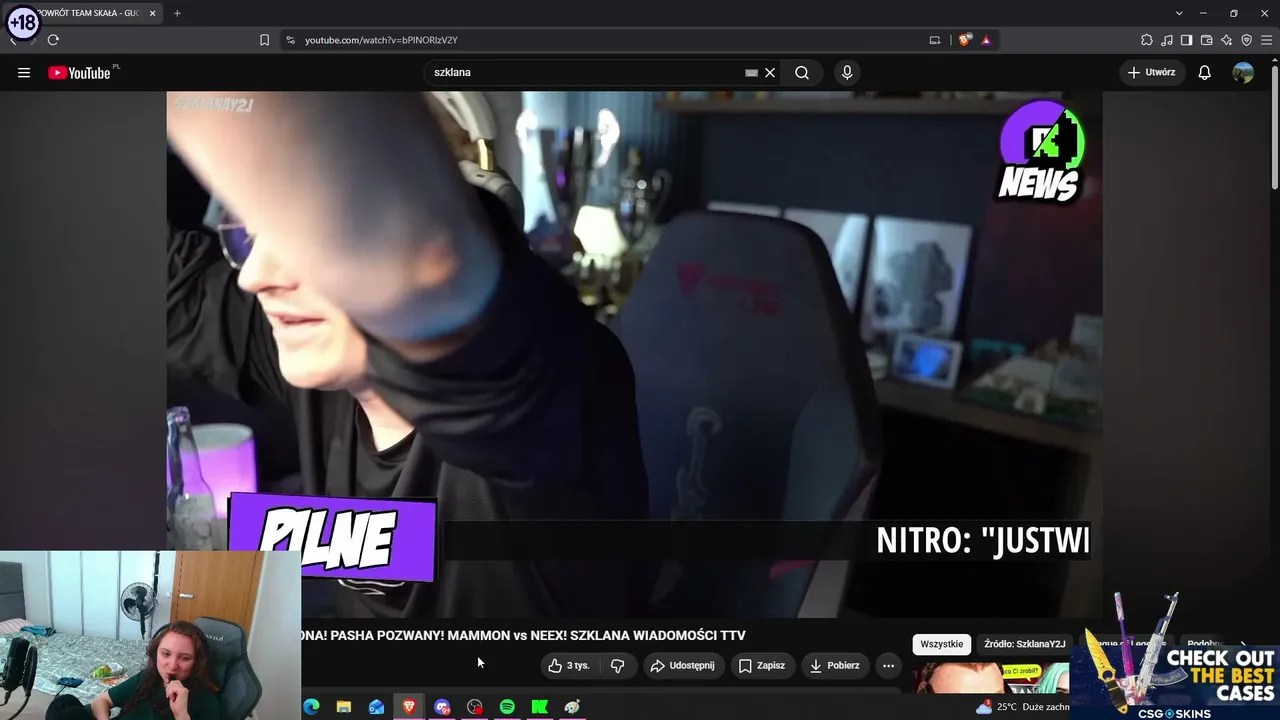1280x720 pixels.
Task: Switch to Brave in the taskbar
Action: (409, 707)
